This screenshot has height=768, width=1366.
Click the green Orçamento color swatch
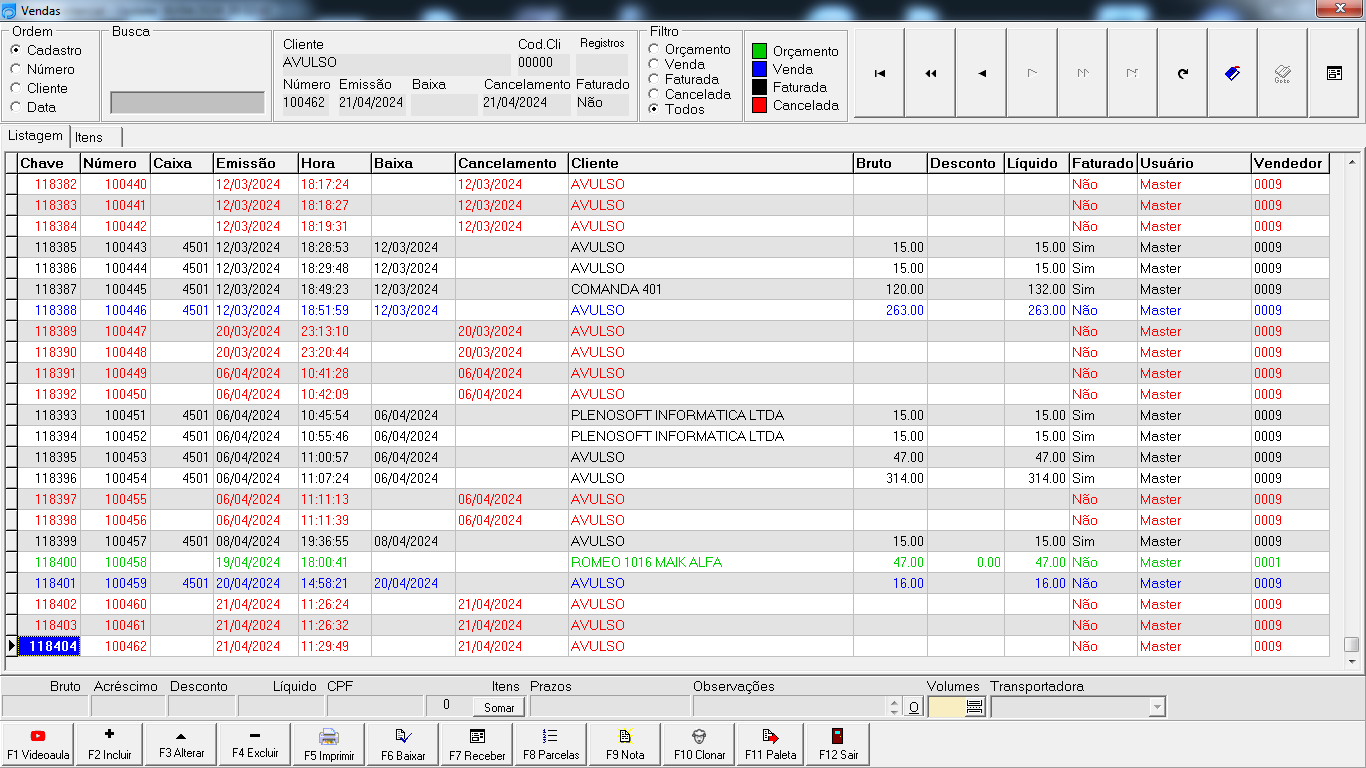click(x=759, y=51)
